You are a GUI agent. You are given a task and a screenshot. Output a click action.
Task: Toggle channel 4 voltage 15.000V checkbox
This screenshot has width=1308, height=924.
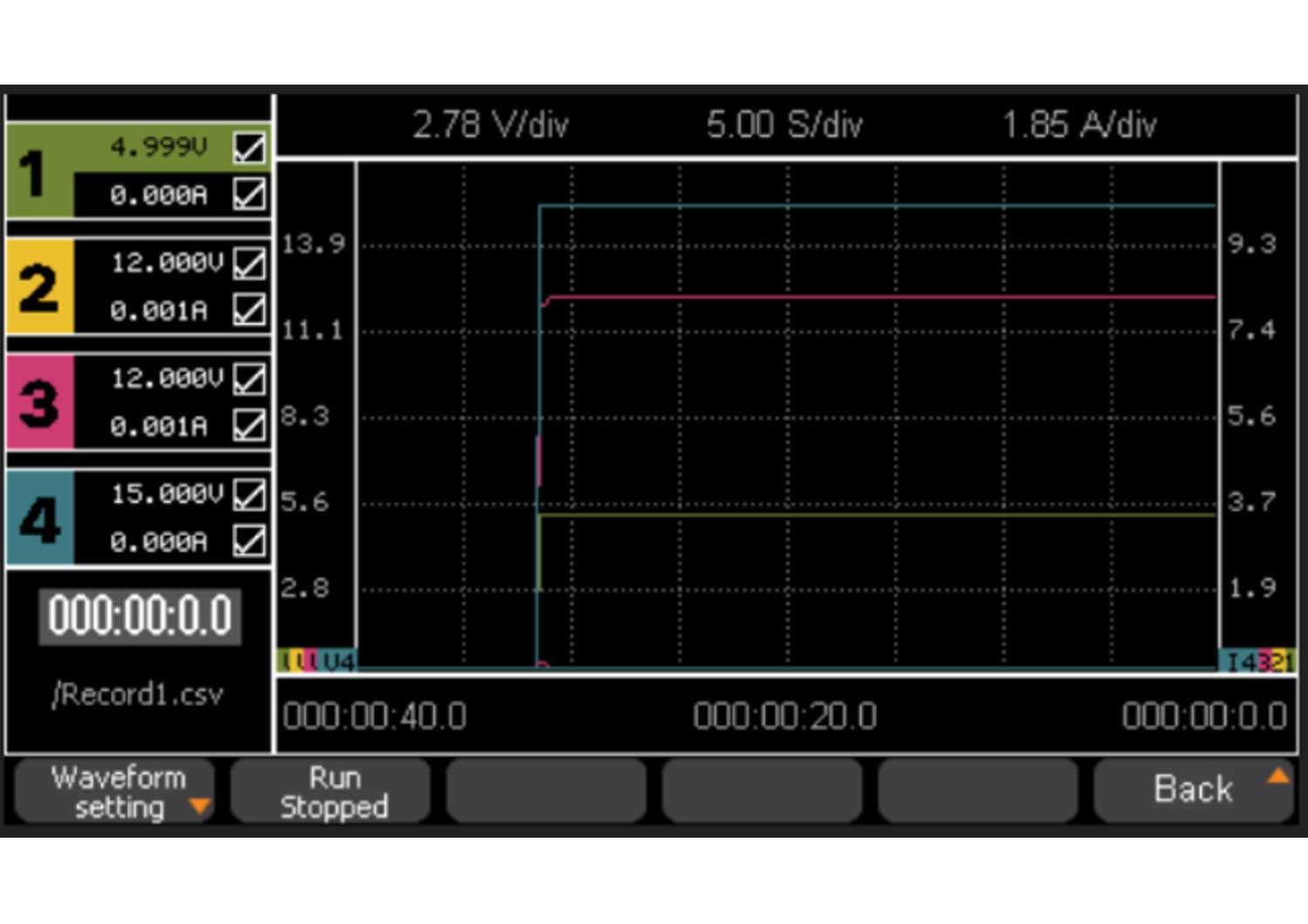pos(249,494)
